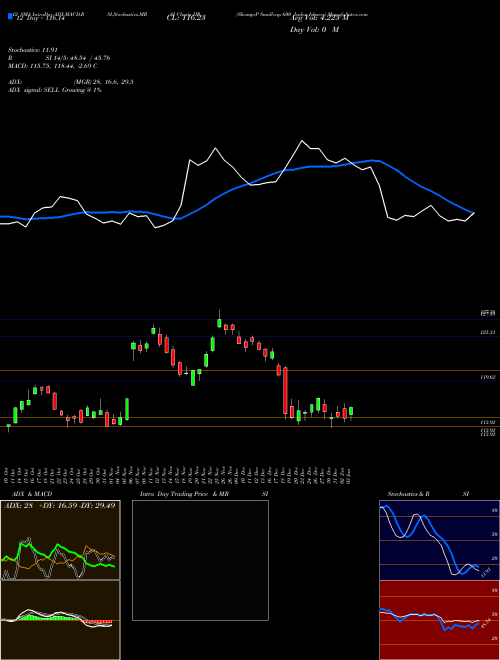This screenshot has width=500, height=660.
Task: Click the peak of the white price line
Action: pyautogui.click(x=302, y=141)
